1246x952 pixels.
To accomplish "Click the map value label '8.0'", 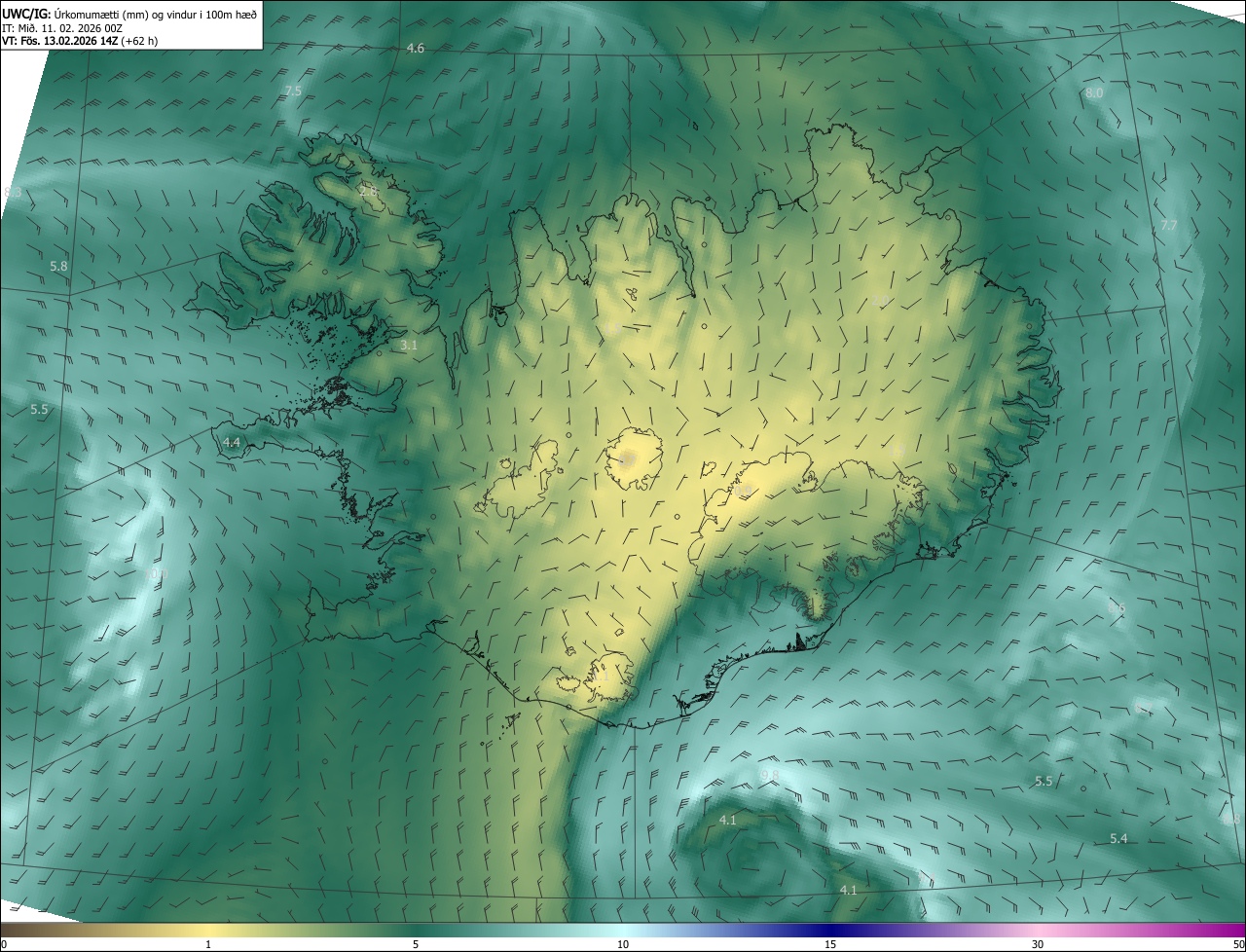I will 1094,92.
